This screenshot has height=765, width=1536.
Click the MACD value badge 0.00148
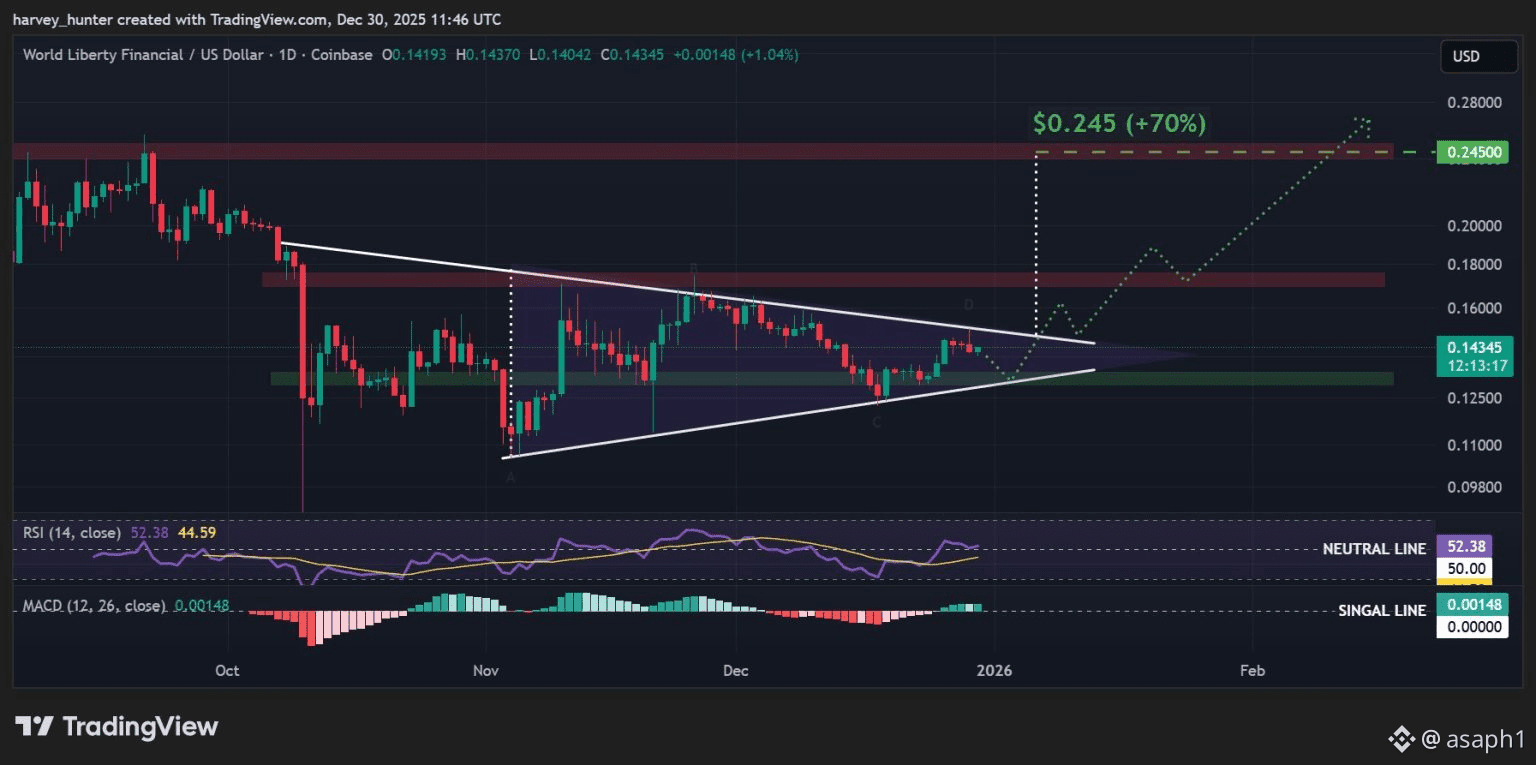click(1472, 605)
